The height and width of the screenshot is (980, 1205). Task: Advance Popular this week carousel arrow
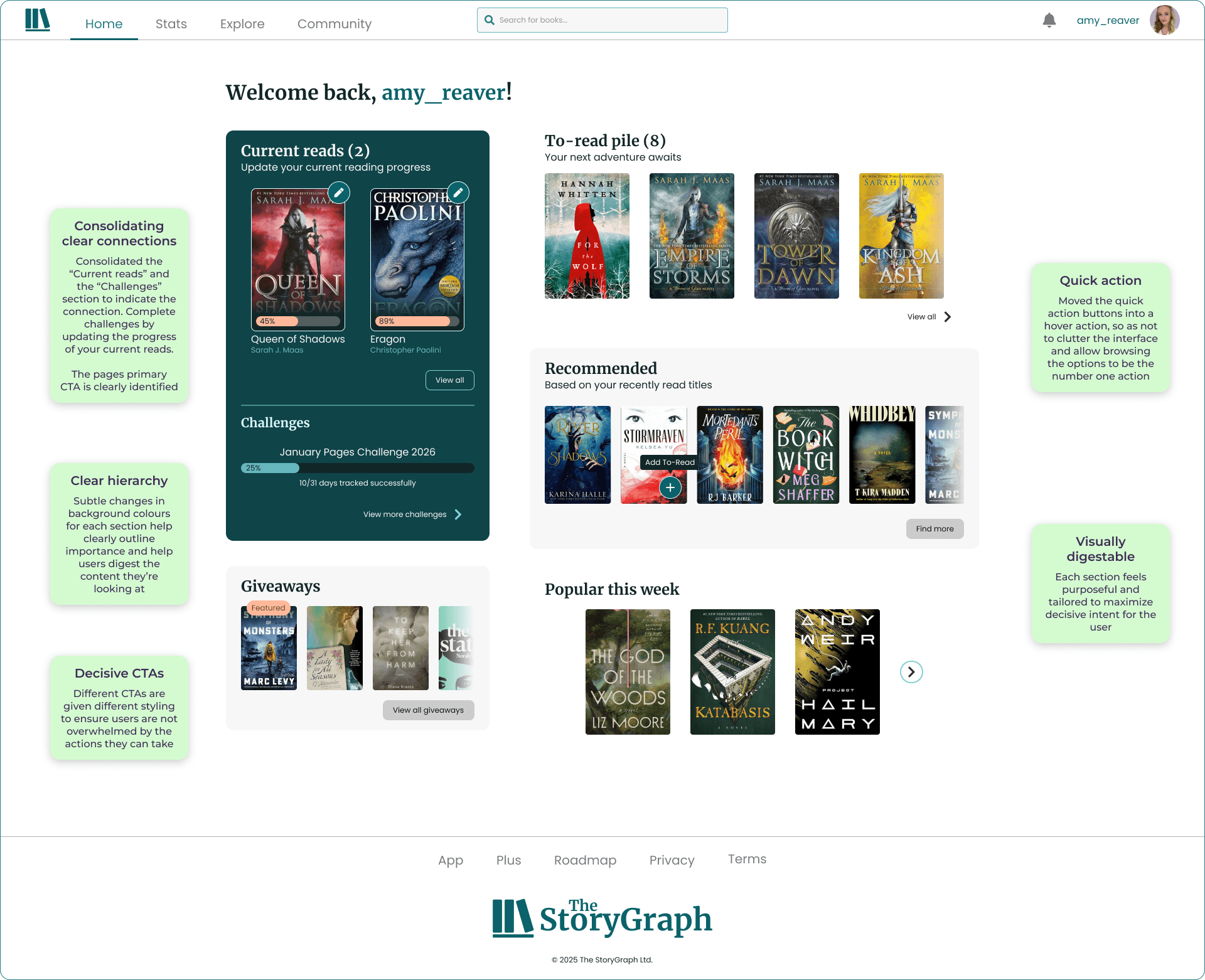click(911, 672)
